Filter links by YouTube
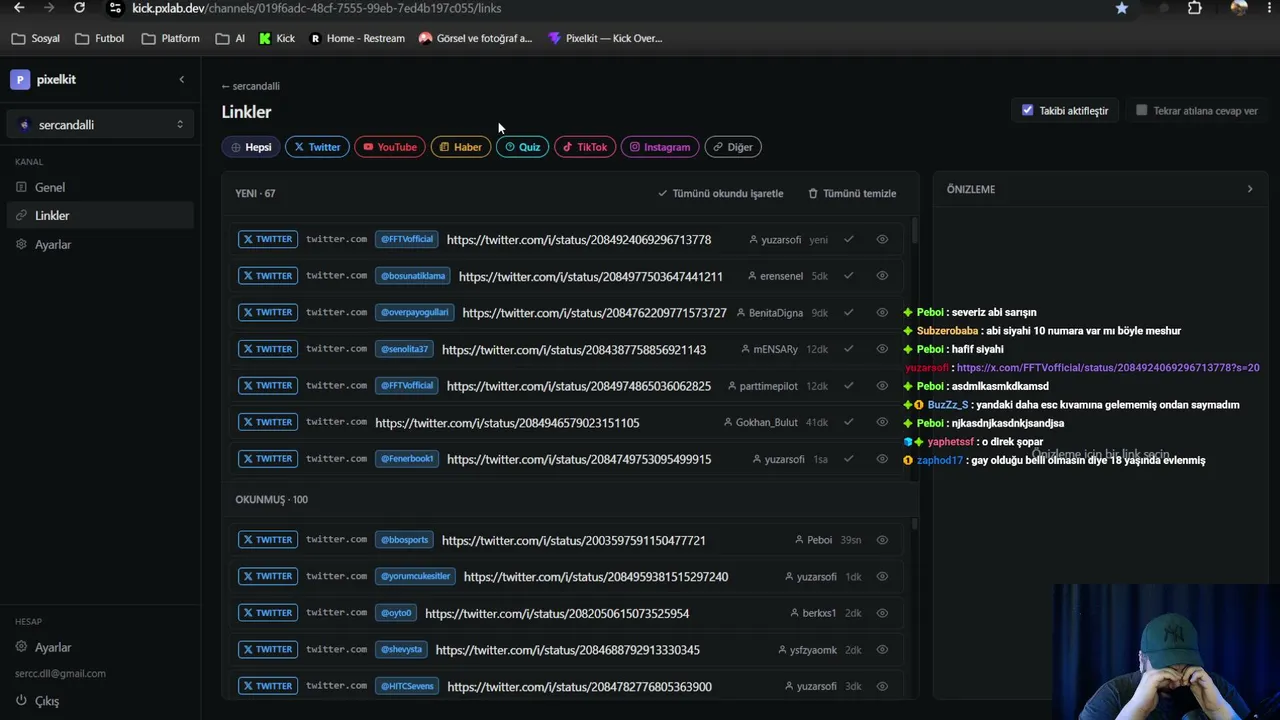The width and height of the screenshot is (1280, 720). pos(390,147)
